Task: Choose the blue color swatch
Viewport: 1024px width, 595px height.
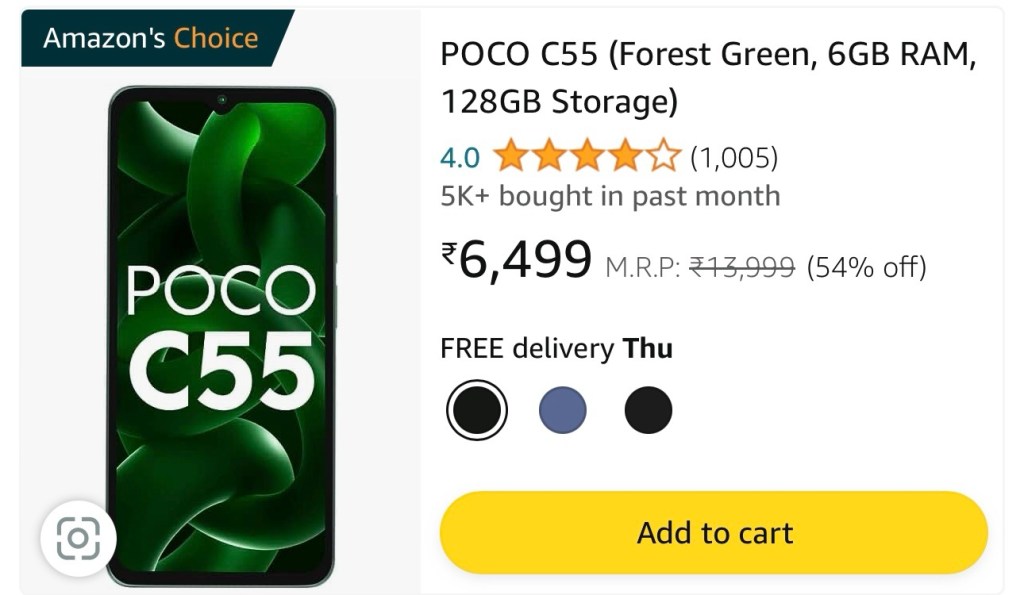Action: (563, 410)
